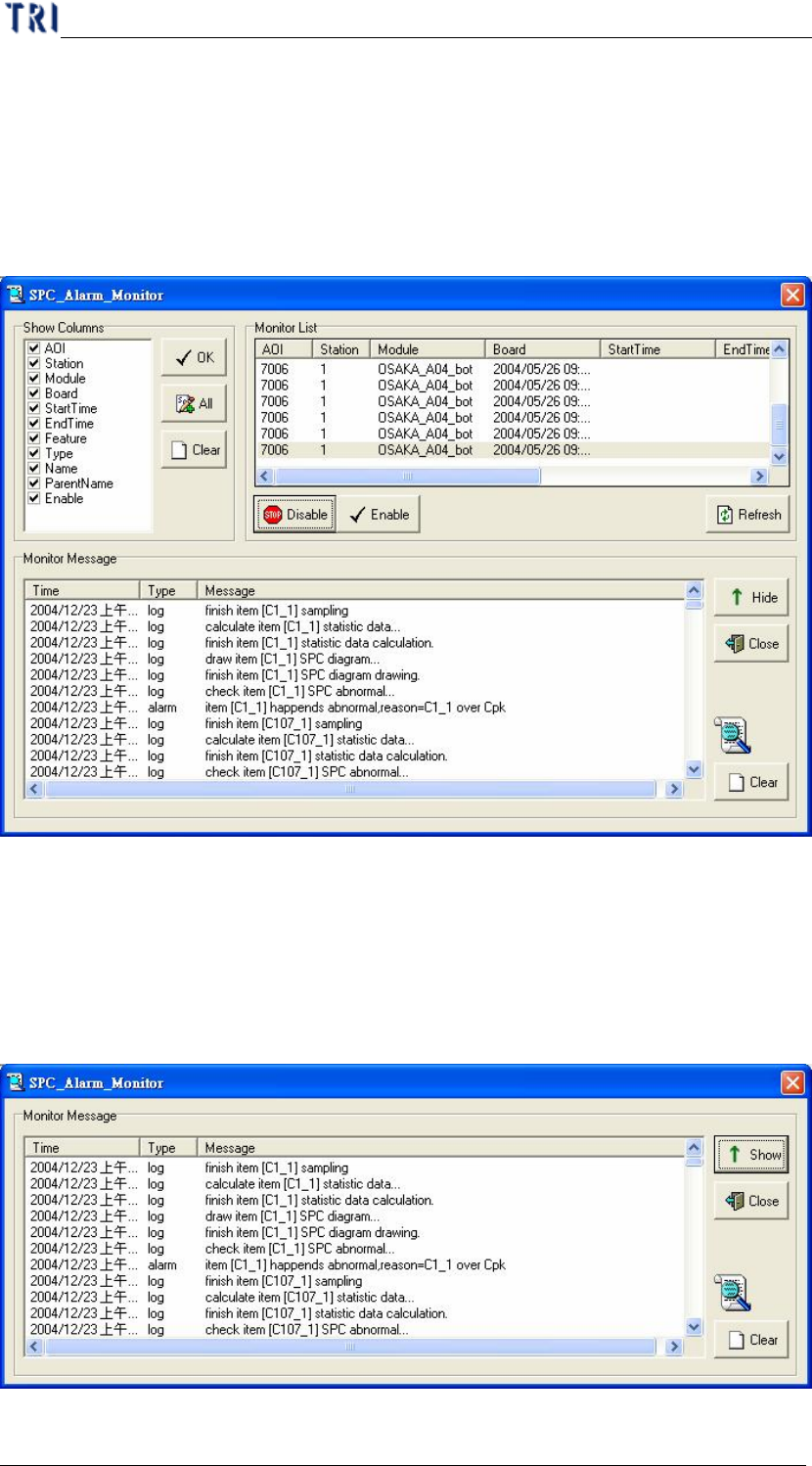
Task: Click Show button in lower window
Action: click(x=751, y=1154)
